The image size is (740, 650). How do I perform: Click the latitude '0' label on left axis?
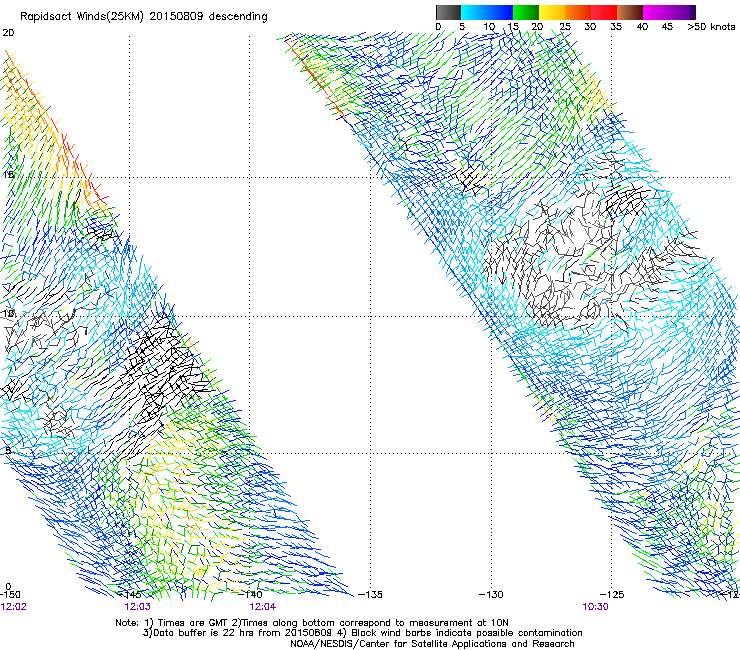tap(8, 587)
